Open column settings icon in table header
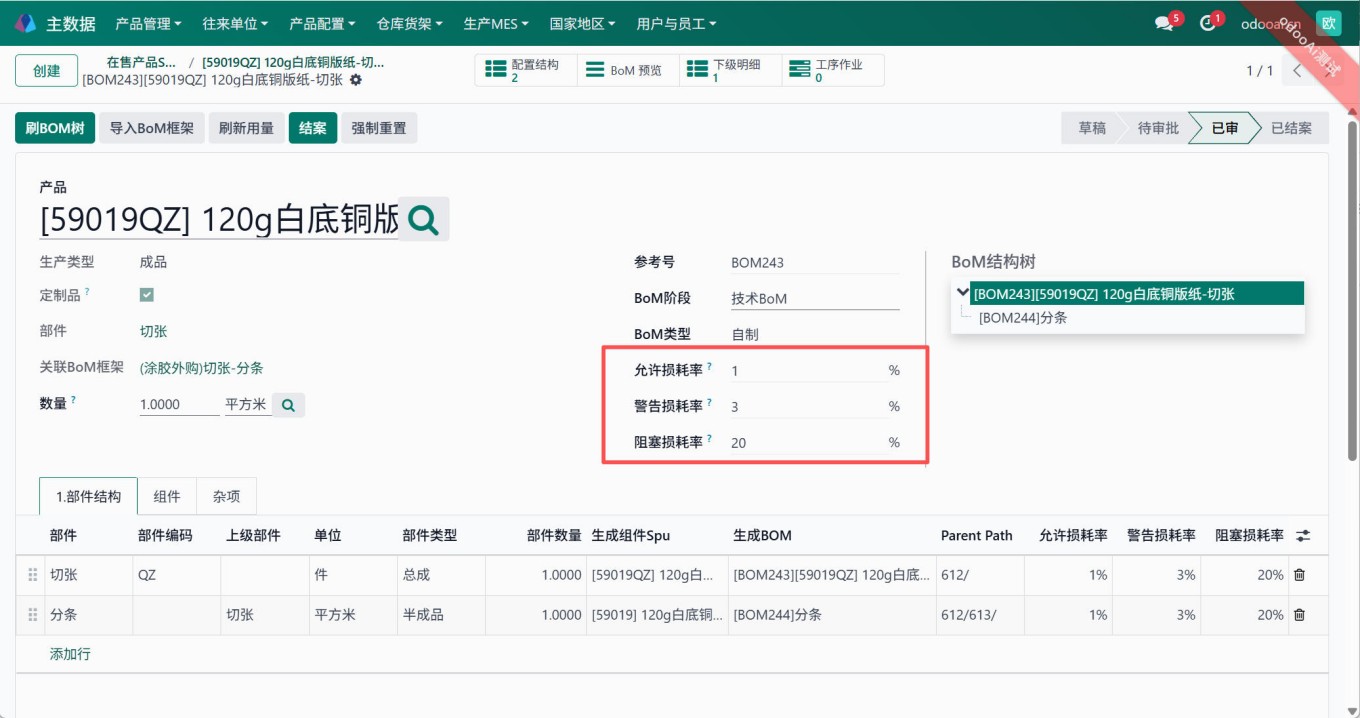Viewport: 1360px width, 718px height. click(x=1303, y=536)
